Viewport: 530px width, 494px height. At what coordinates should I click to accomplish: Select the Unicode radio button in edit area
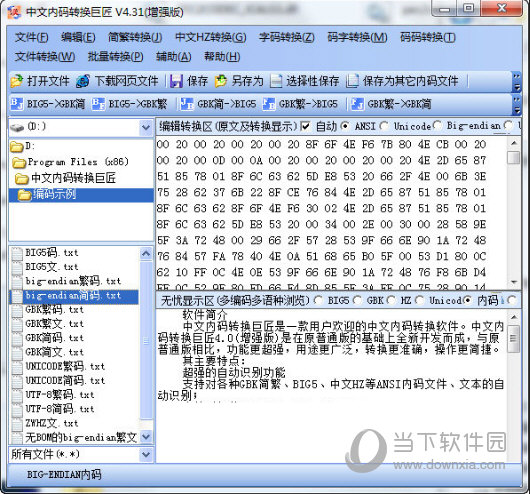click(384, 126)
